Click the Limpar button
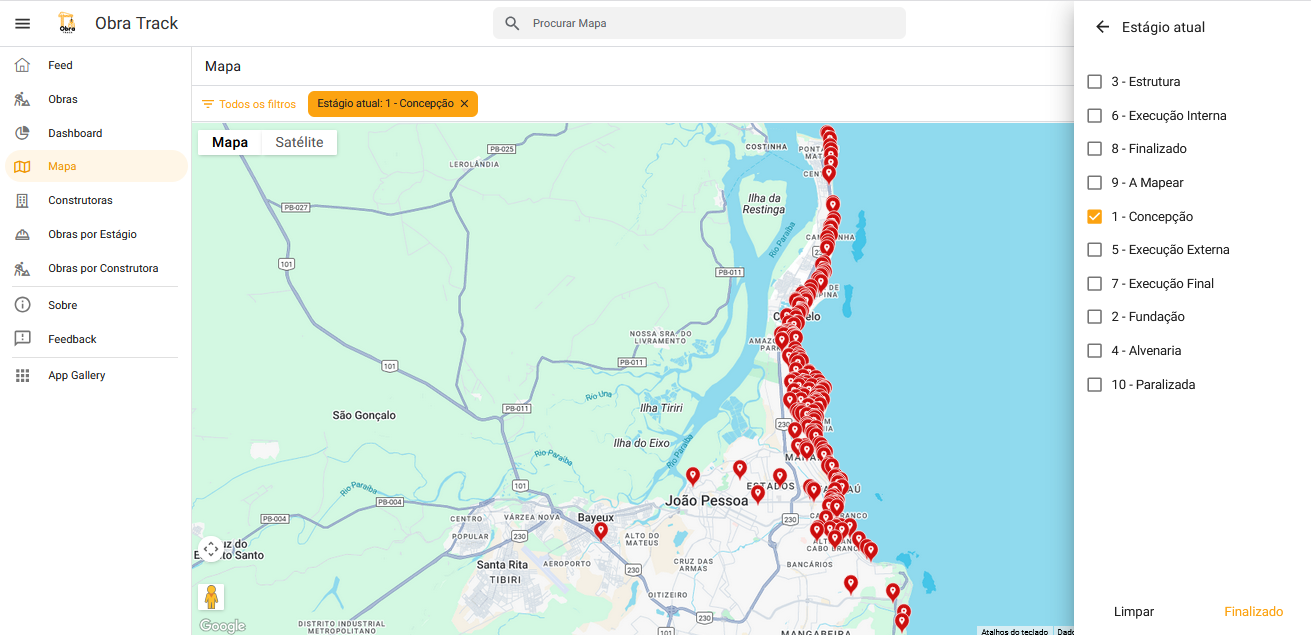1311x635 pixels. (x=1133, y=611)
